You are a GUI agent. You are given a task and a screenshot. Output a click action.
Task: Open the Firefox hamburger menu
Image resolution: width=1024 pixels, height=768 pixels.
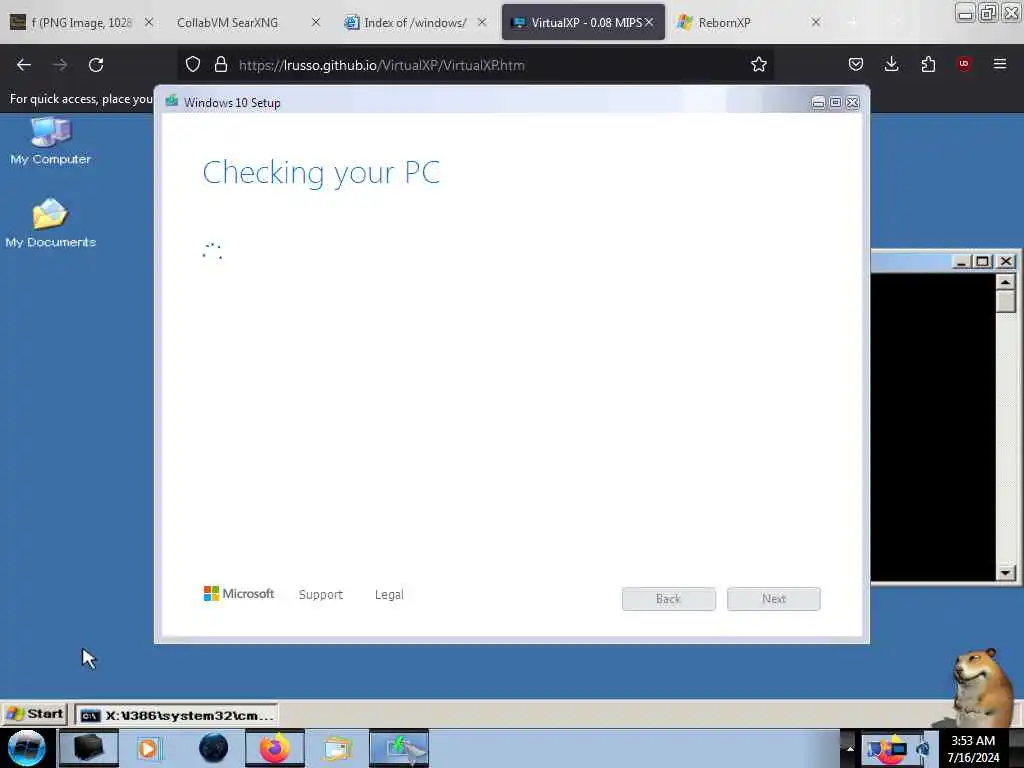click(x=1000, y=64)
